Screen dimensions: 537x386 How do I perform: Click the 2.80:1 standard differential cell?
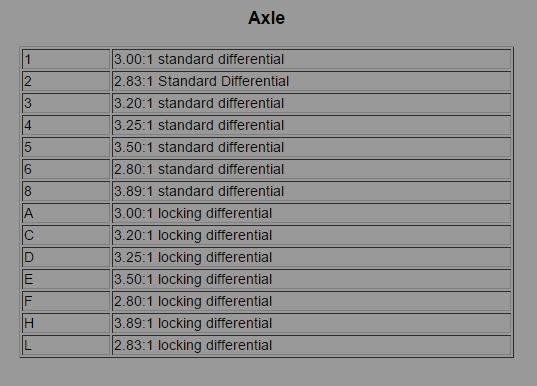pos(311,169)
